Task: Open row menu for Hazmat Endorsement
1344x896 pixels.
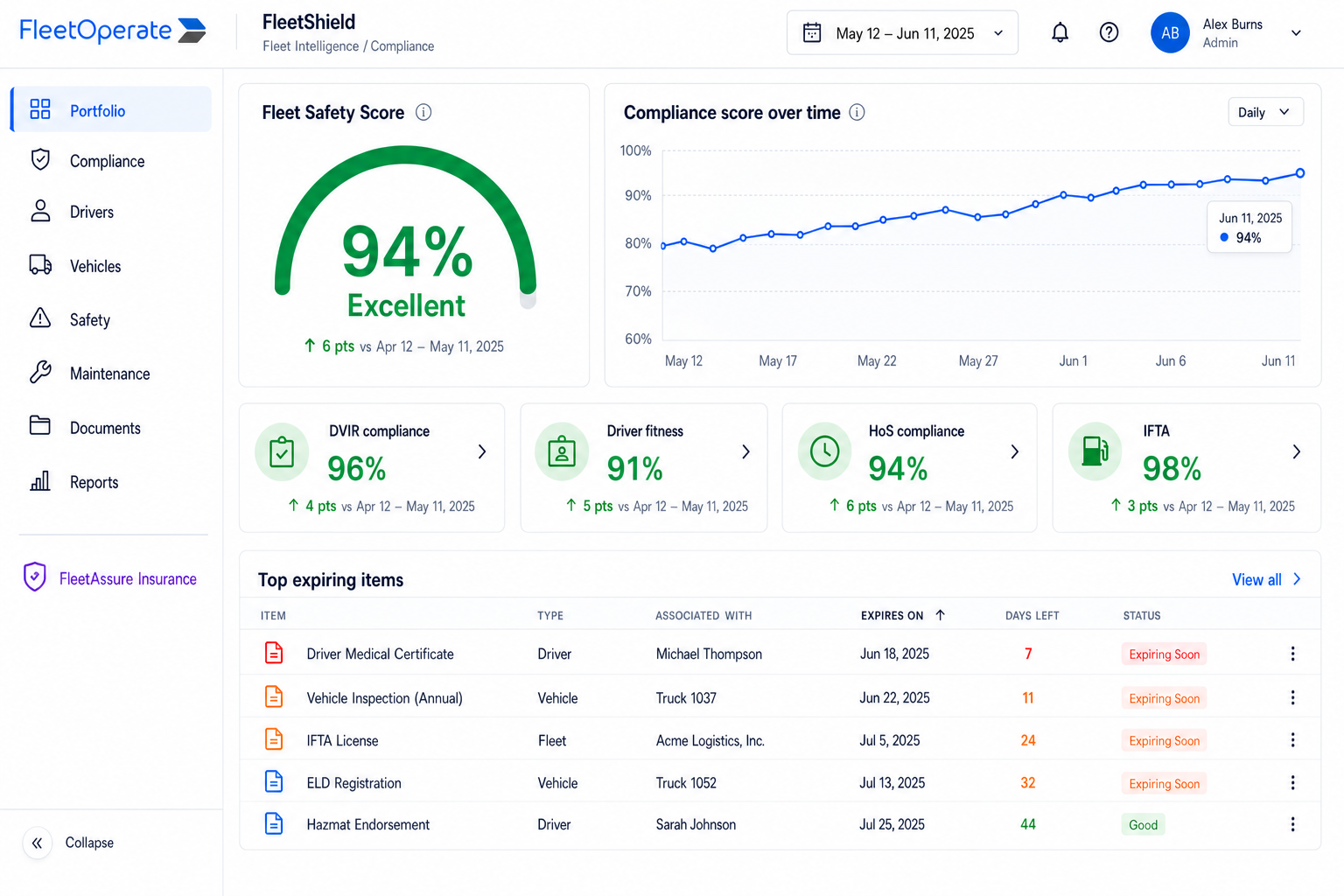Action: 1292,824
